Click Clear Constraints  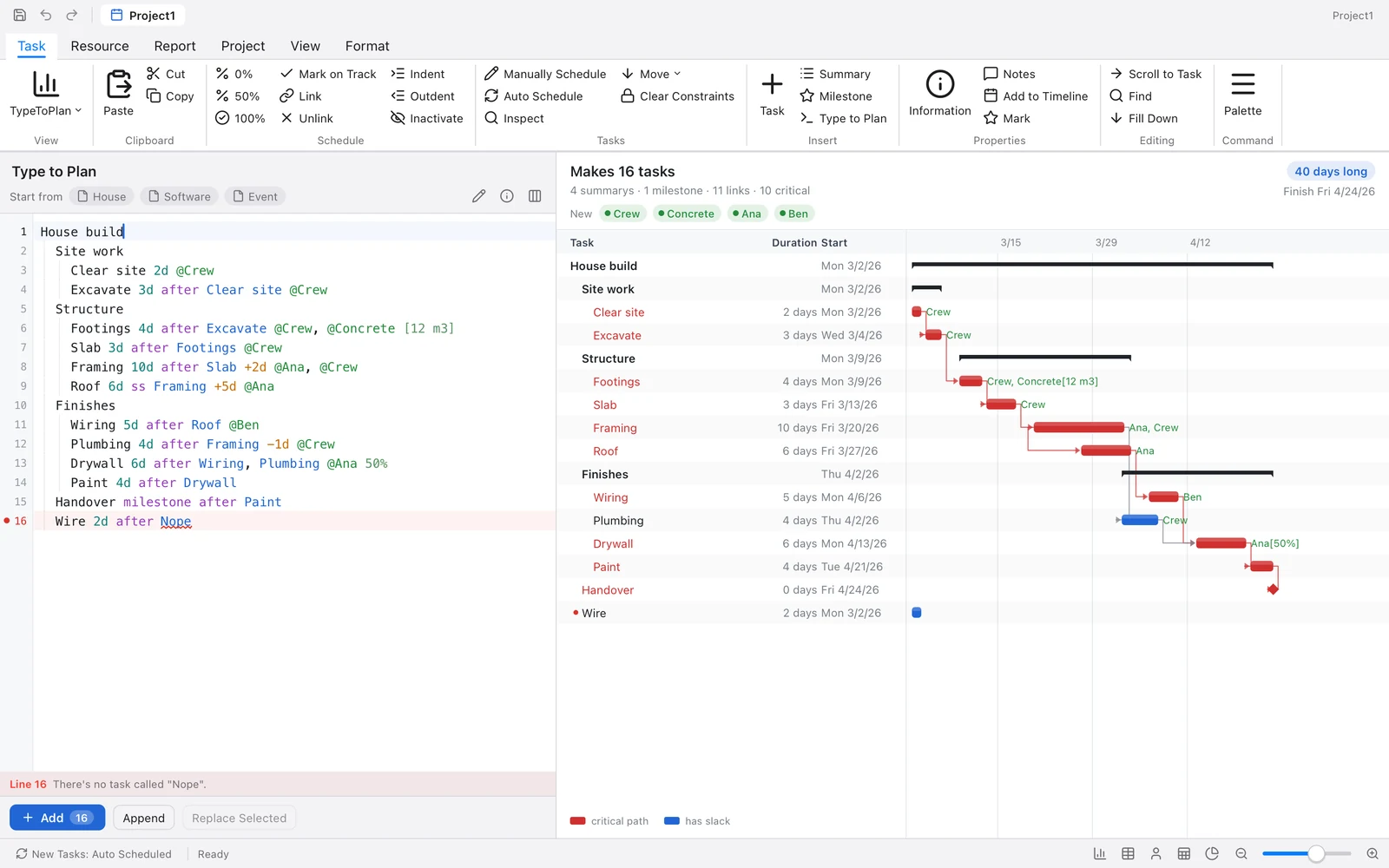point(678,96)
